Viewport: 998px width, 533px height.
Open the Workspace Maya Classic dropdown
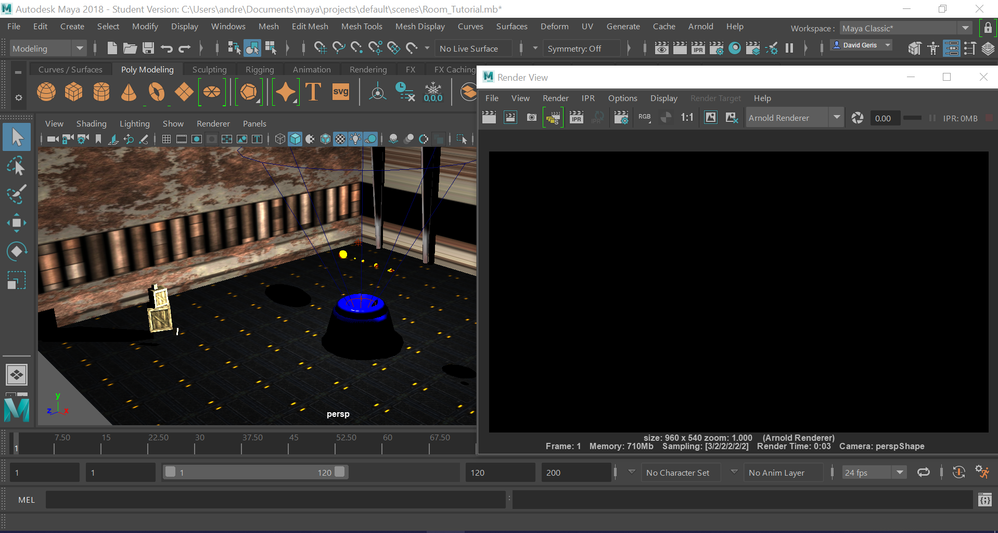(905, 28)
